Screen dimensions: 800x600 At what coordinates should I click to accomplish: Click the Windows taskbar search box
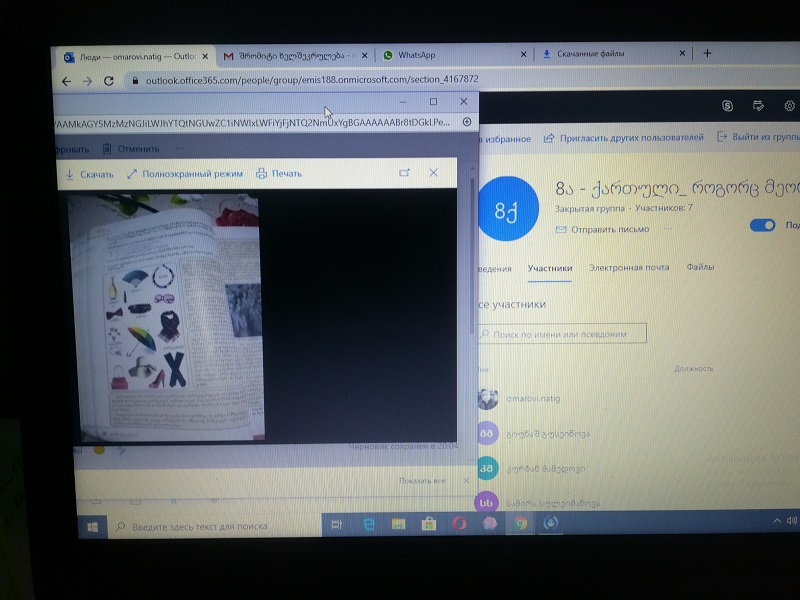214,526
